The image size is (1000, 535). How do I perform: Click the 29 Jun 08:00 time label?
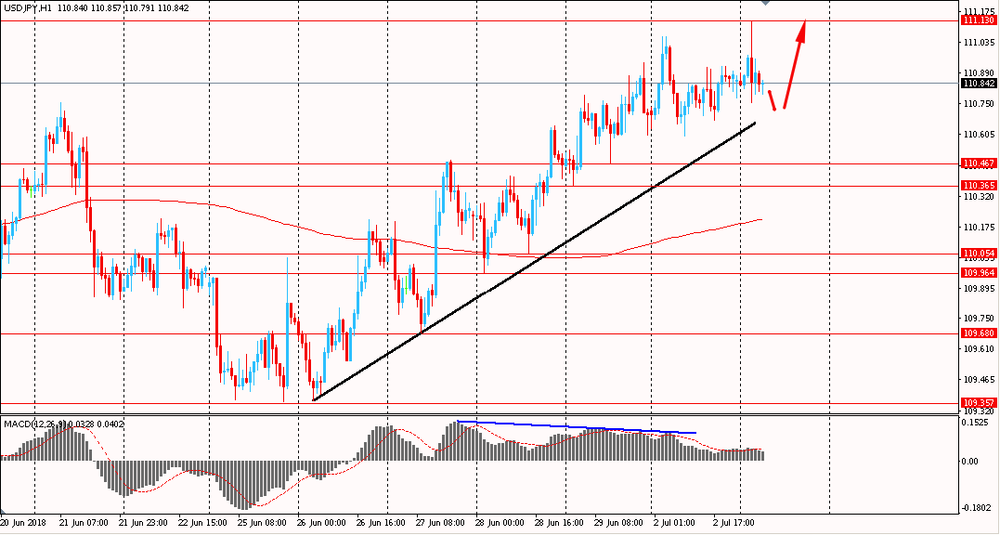tap(618, 522)
